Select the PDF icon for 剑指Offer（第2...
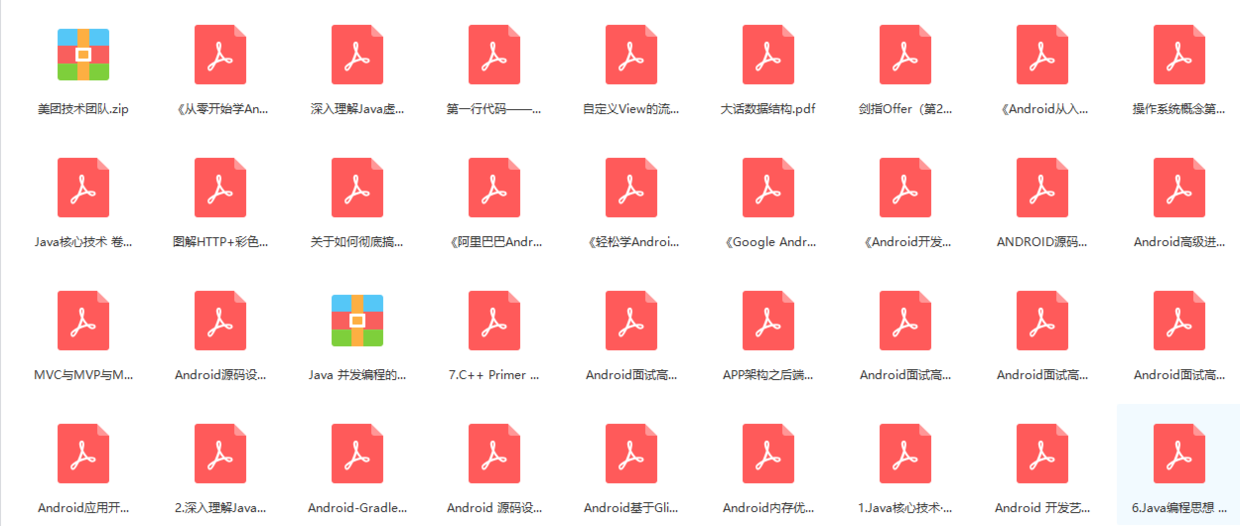 [905, 54]
